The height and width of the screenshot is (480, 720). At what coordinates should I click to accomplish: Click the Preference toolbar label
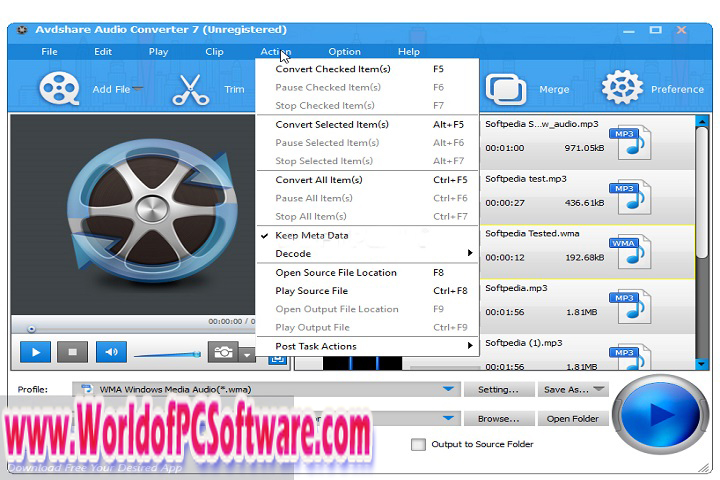click(677, 89)
